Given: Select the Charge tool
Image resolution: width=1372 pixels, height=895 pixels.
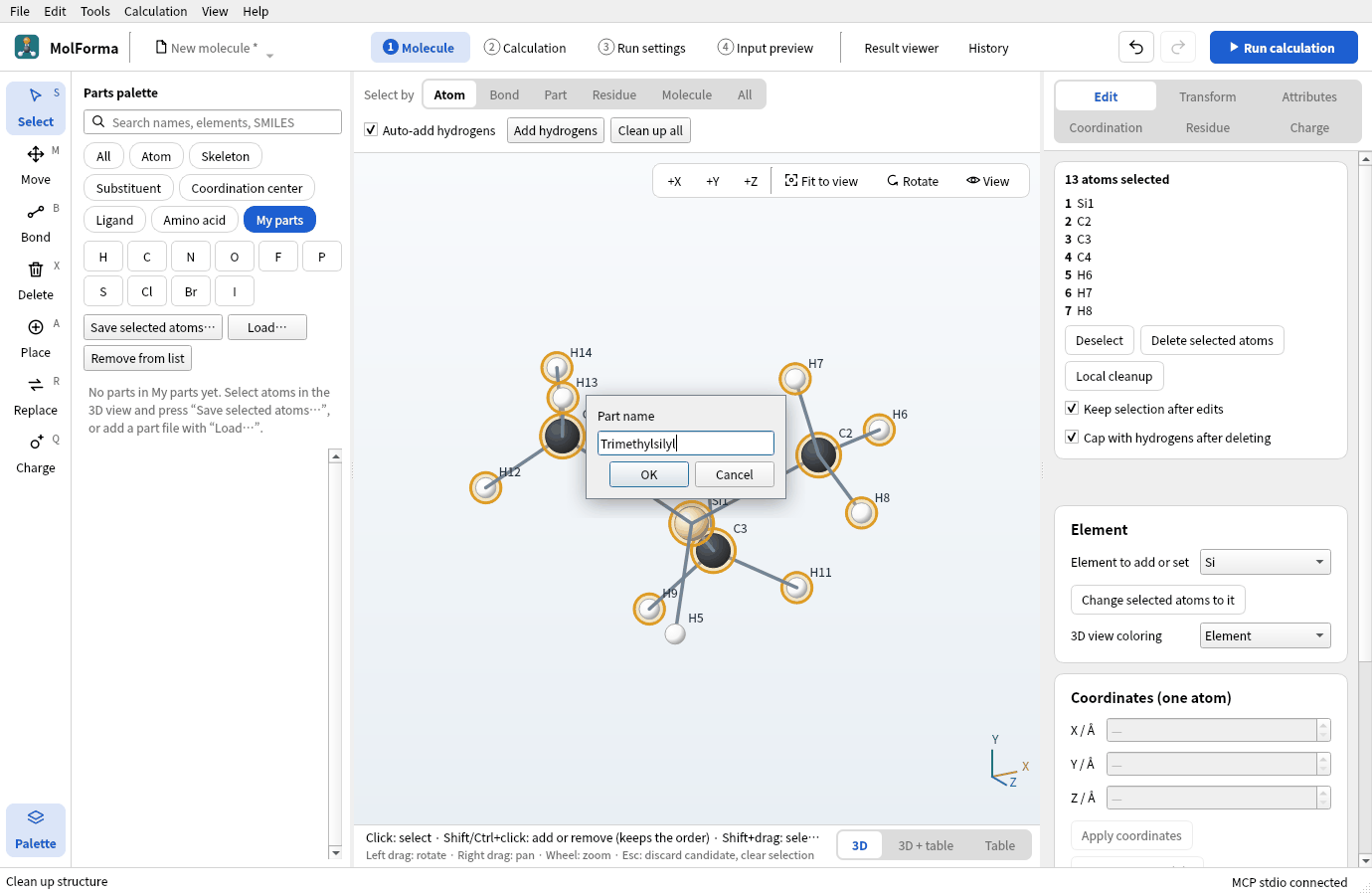Looking at the screenshot, I should [x=36, y=453].
